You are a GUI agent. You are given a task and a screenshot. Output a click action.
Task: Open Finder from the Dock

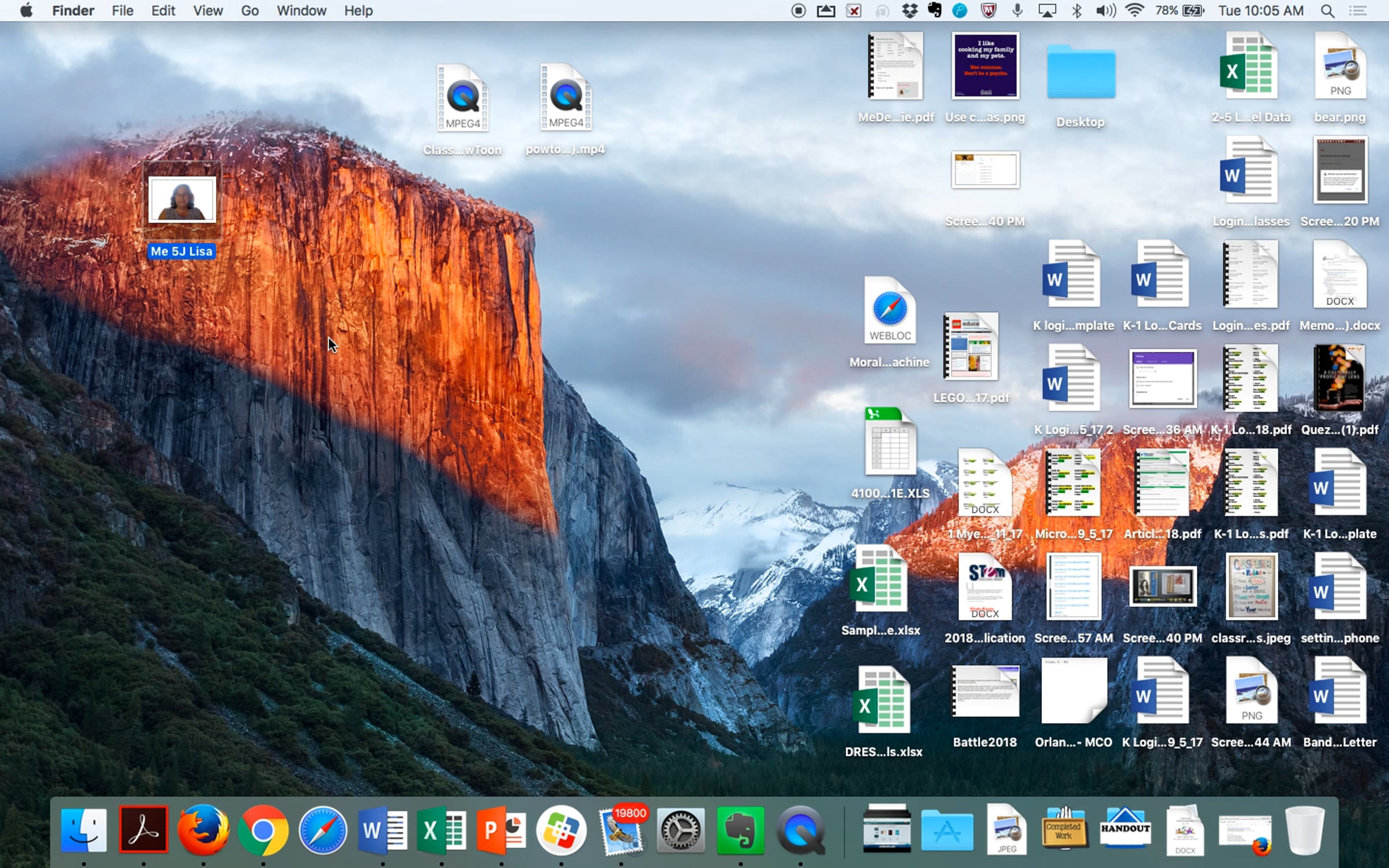(83, 830)
